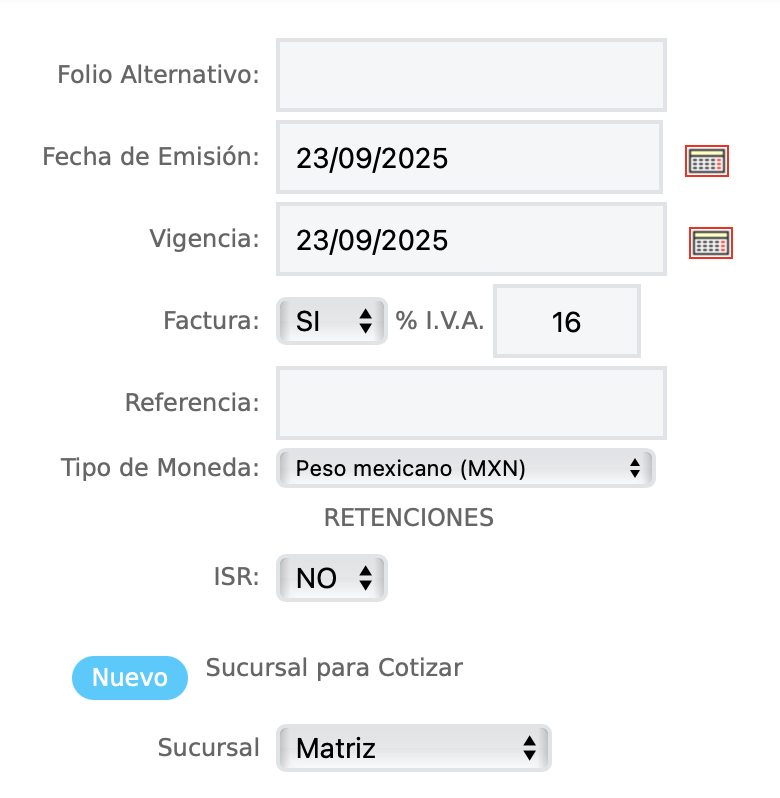Click the Vigencia label text
Screen dimensions: 780x798
[204, 239]
